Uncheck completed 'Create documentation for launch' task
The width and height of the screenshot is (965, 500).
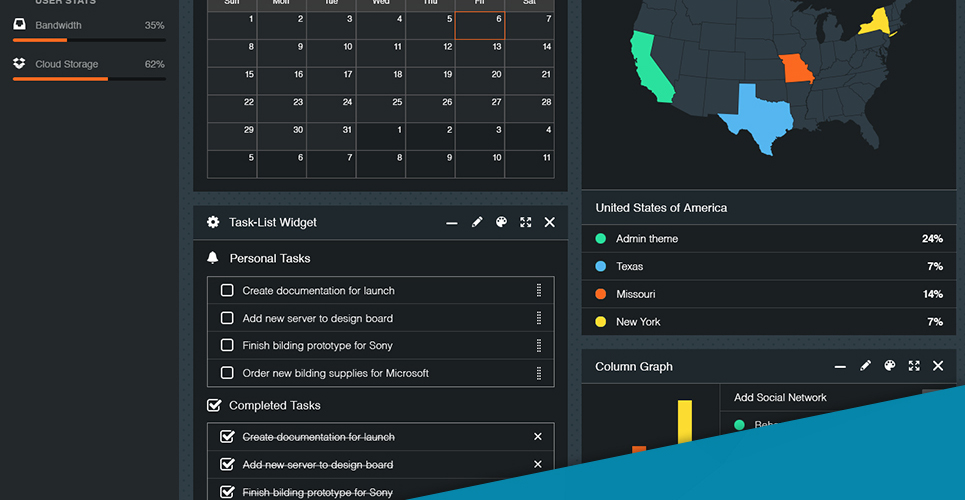(227, 437)
